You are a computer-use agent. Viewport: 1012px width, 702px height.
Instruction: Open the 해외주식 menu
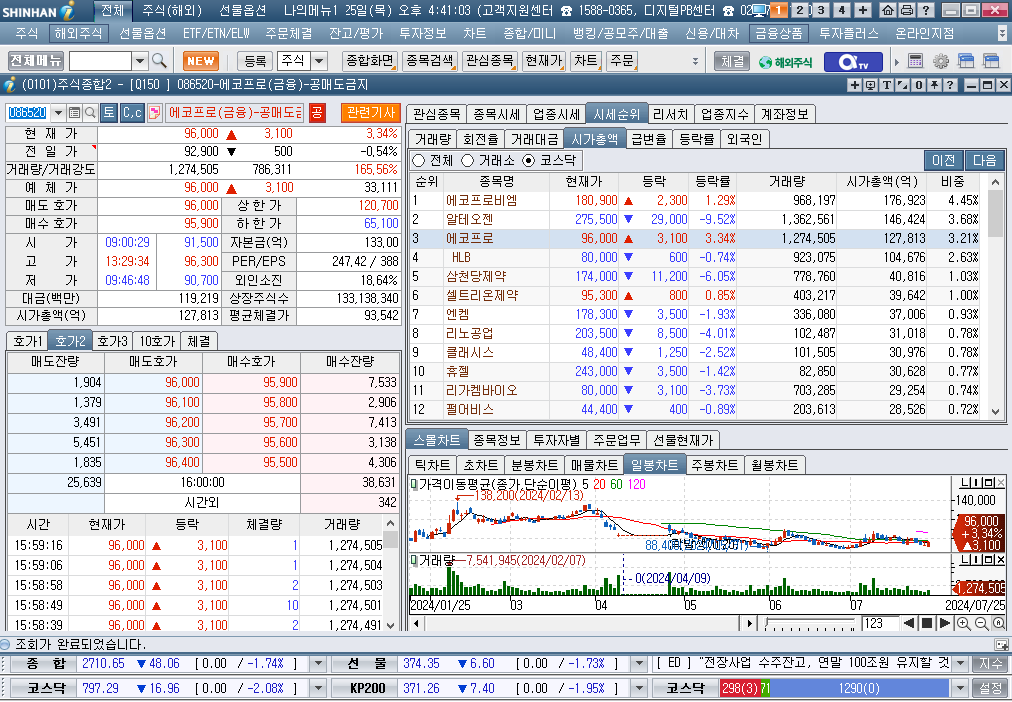tap(78, 33)
